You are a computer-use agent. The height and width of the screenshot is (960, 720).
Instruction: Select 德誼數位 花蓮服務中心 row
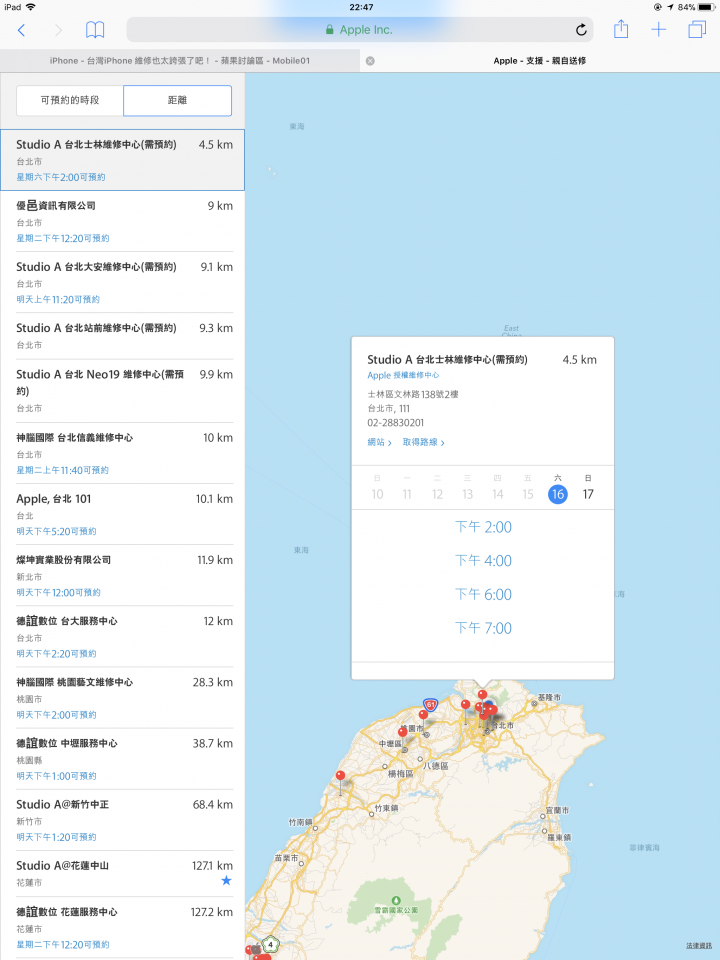point(122,928)
